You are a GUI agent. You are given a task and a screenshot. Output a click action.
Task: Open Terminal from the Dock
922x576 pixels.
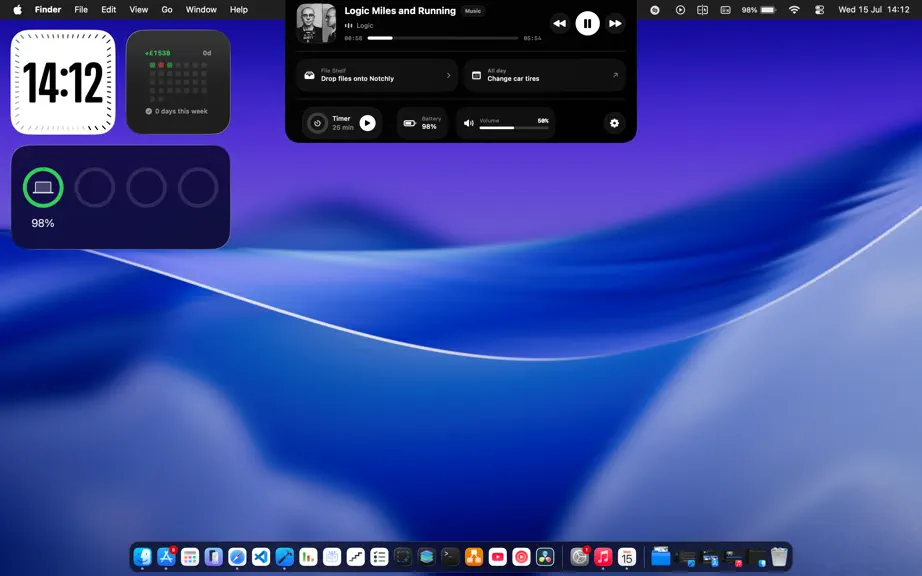tap(450, 557)
